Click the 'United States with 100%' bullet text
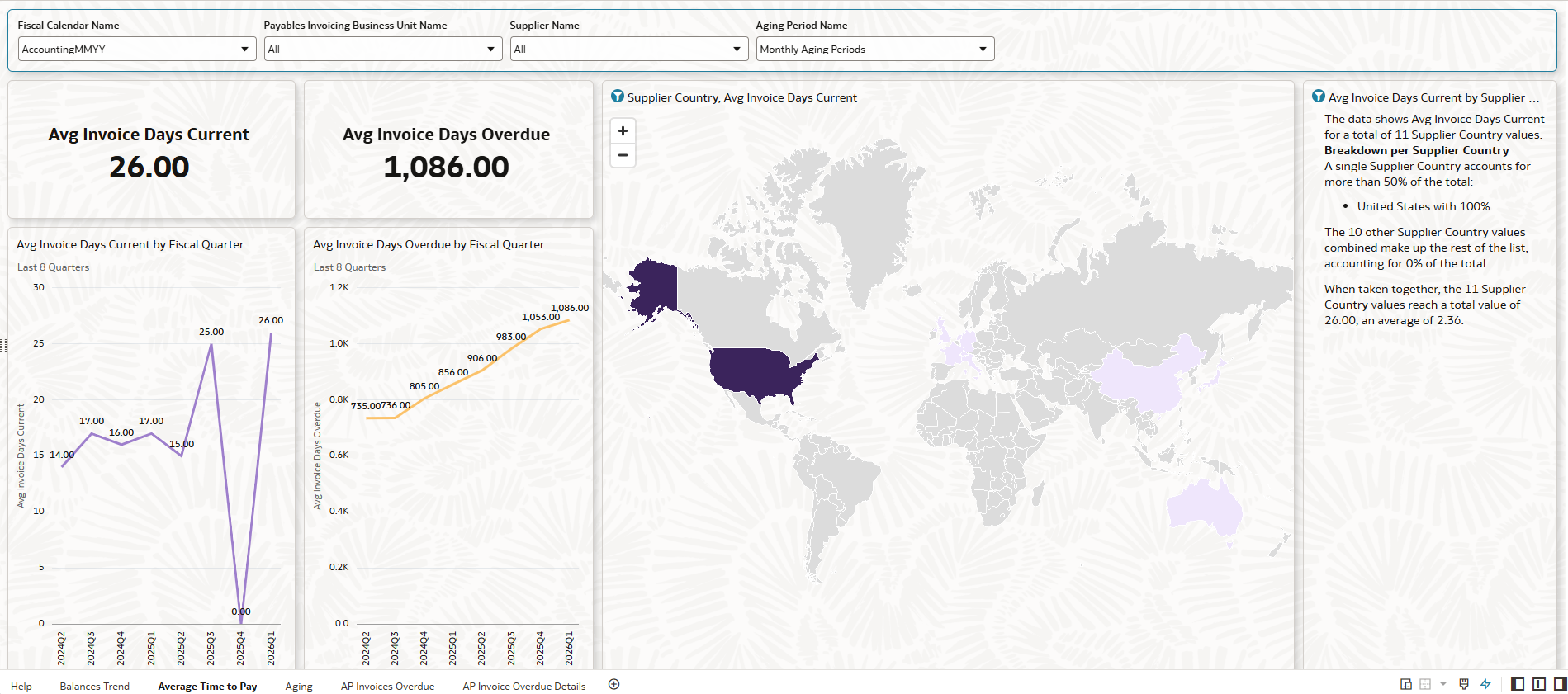The height and width of the screenshot is (694, 1568). point(1424,206)
